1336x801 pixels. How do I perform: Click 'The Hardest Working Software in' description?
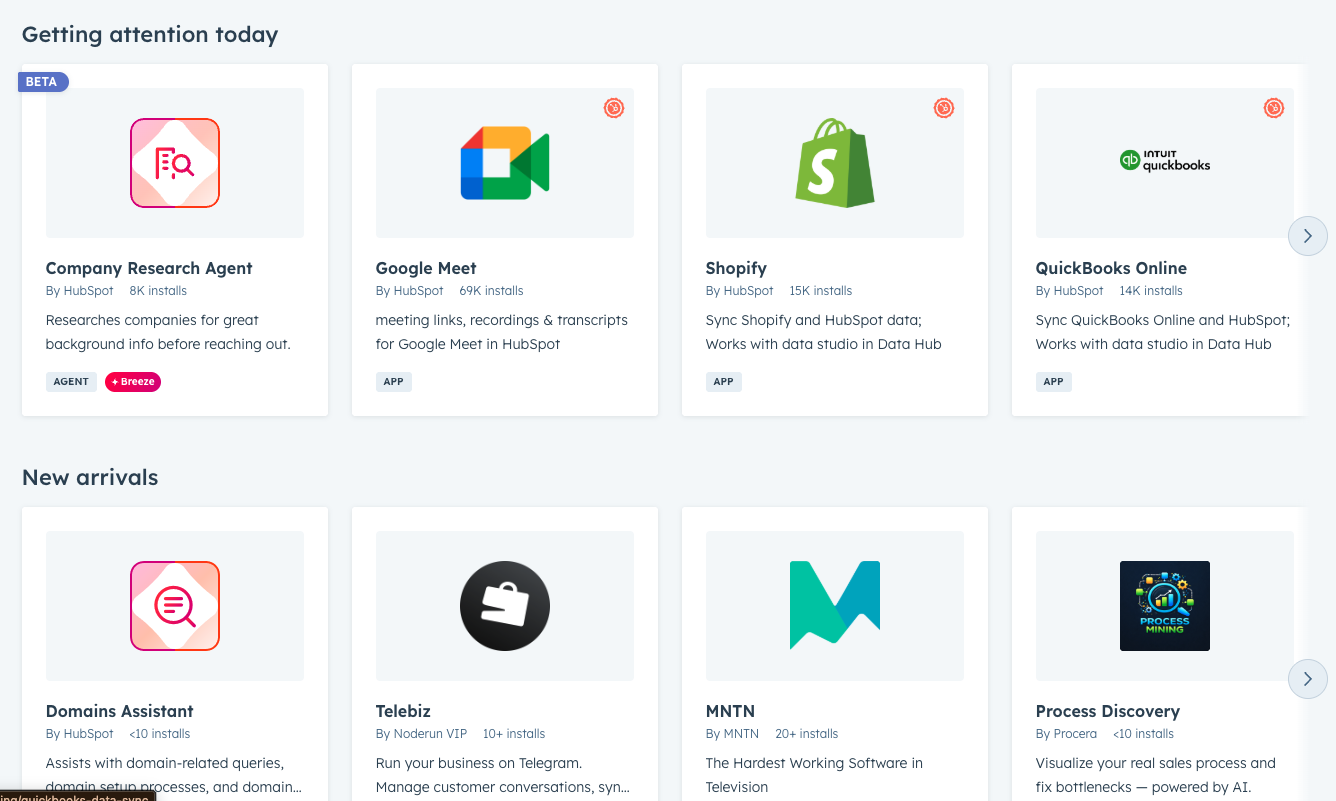point(814,763)
